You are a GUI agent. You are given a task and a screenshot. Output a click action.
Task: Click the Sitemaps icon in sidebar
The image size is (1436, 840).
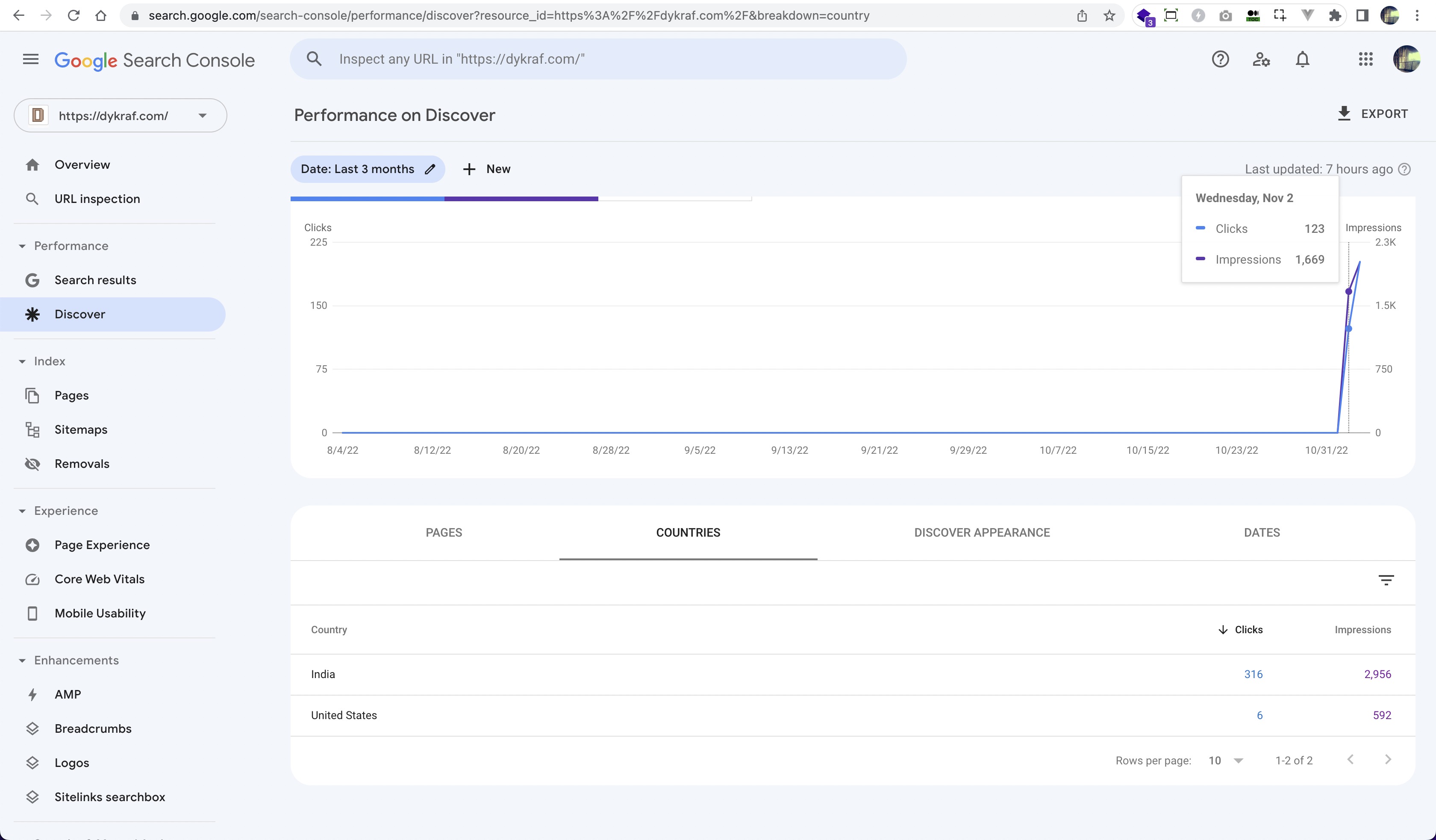33,429
